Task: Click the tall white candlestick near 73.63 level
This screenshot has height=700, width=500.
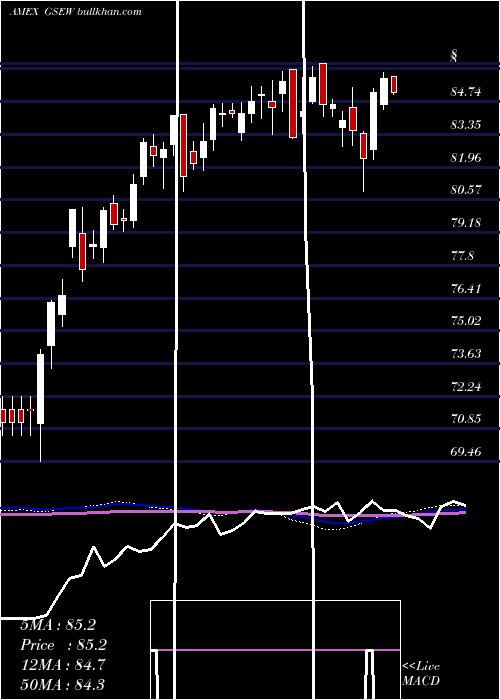Action: tap(41, 389)
